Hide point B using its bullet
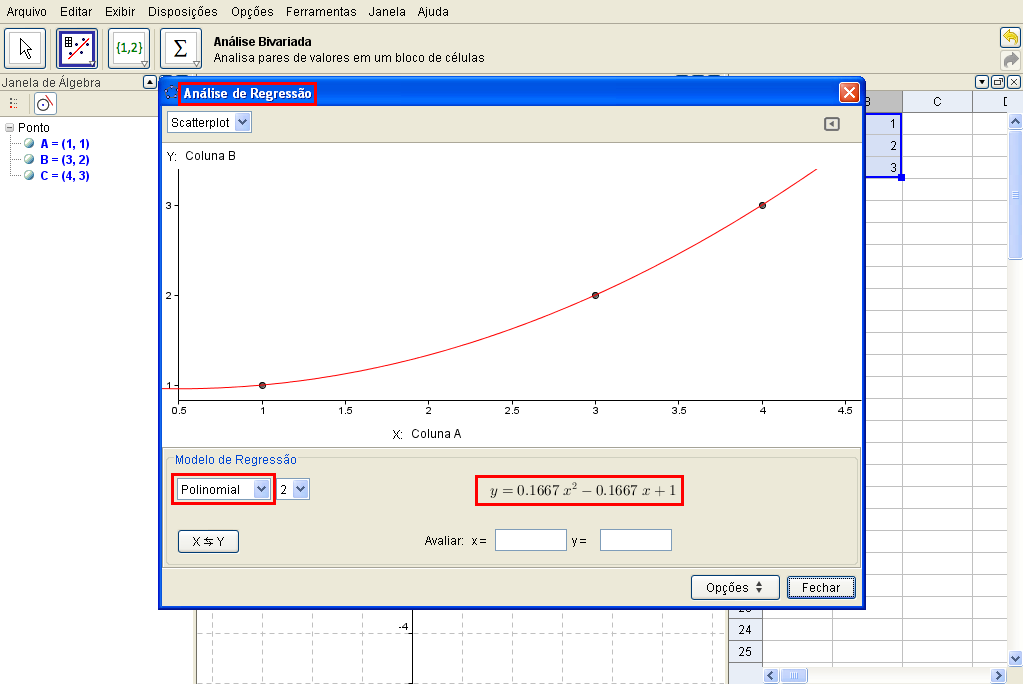The height and width of the screenshot is (684, 1023). tap(29, 160)
